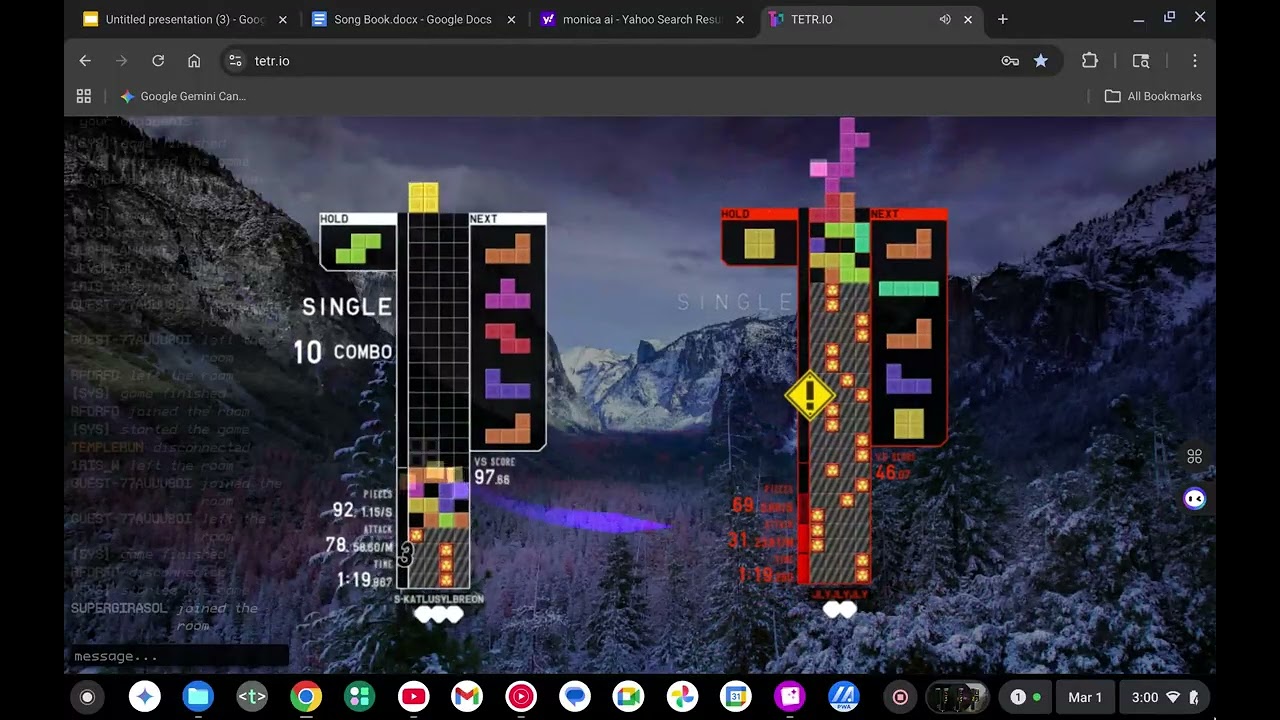Click the "10 COMBO" text
This screenshot has width=1280, height=720.
point(343,351)
